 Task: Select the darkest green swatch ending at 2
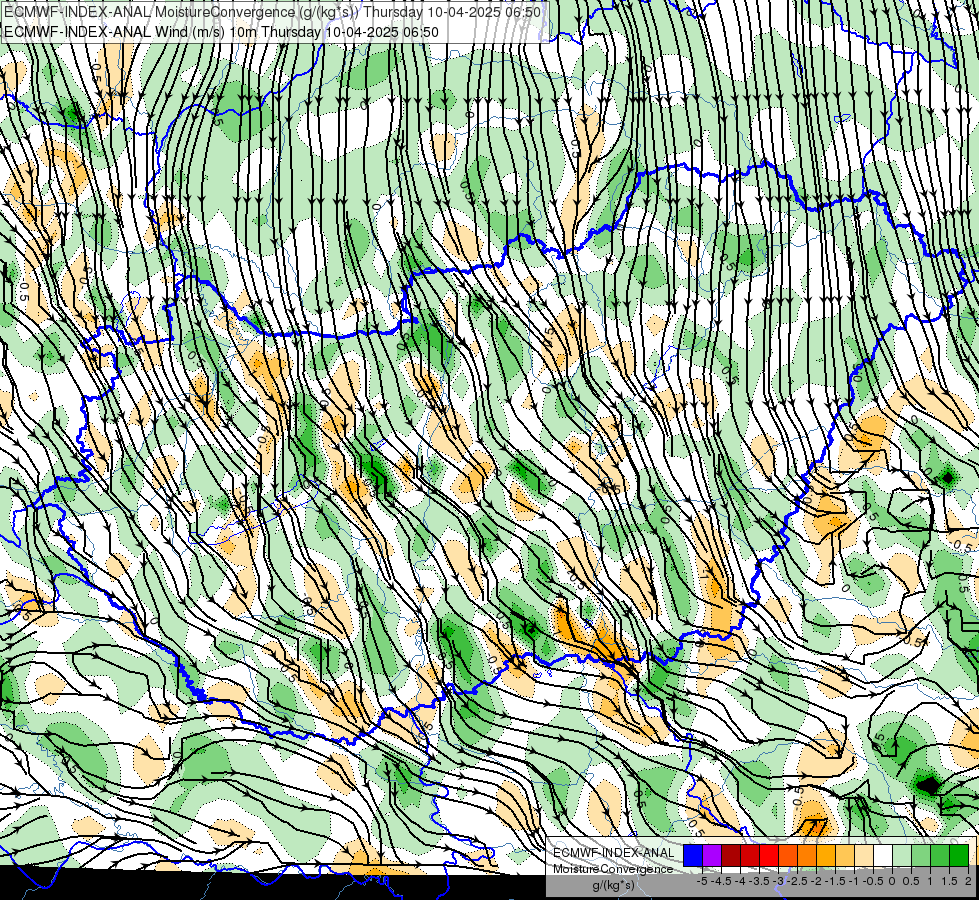[958, 855]
